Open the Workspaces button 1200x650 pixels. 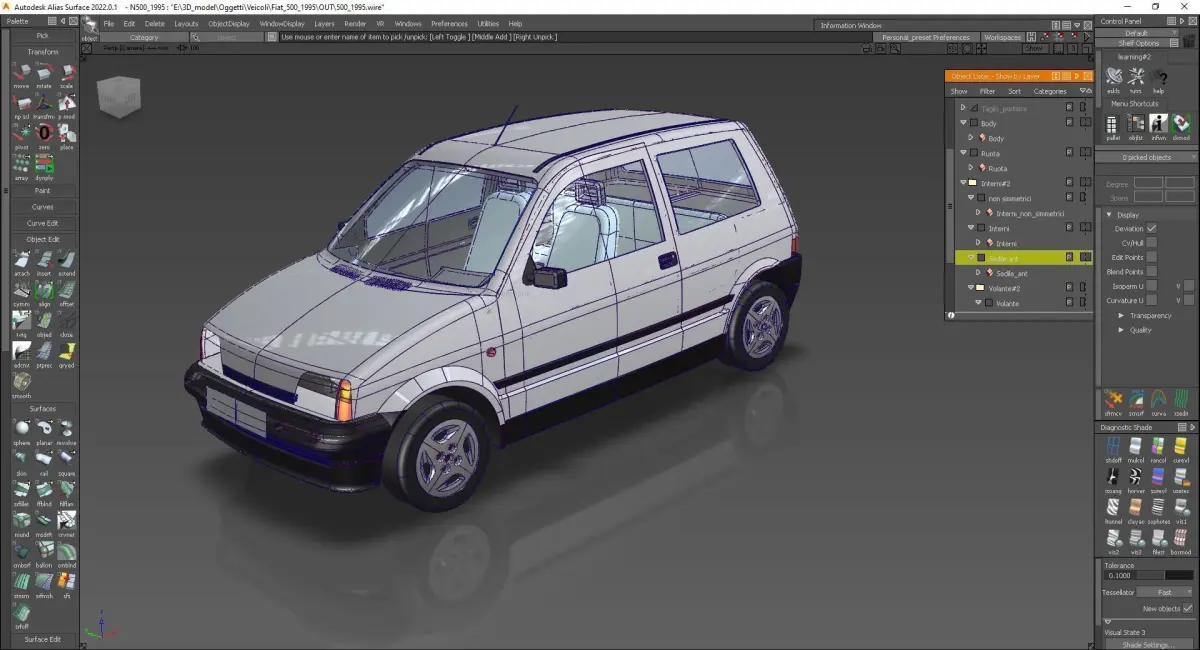[1002, 37]
